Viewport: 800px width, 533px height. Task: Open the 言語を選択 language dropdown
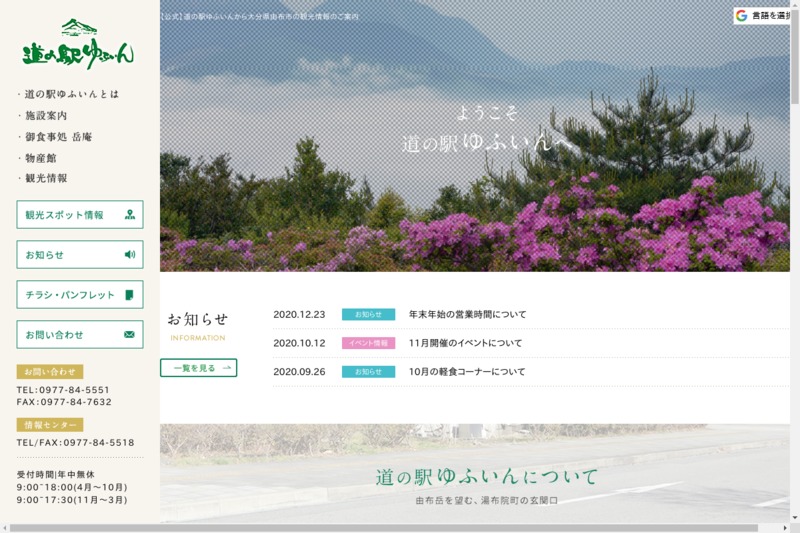point(771,16)
